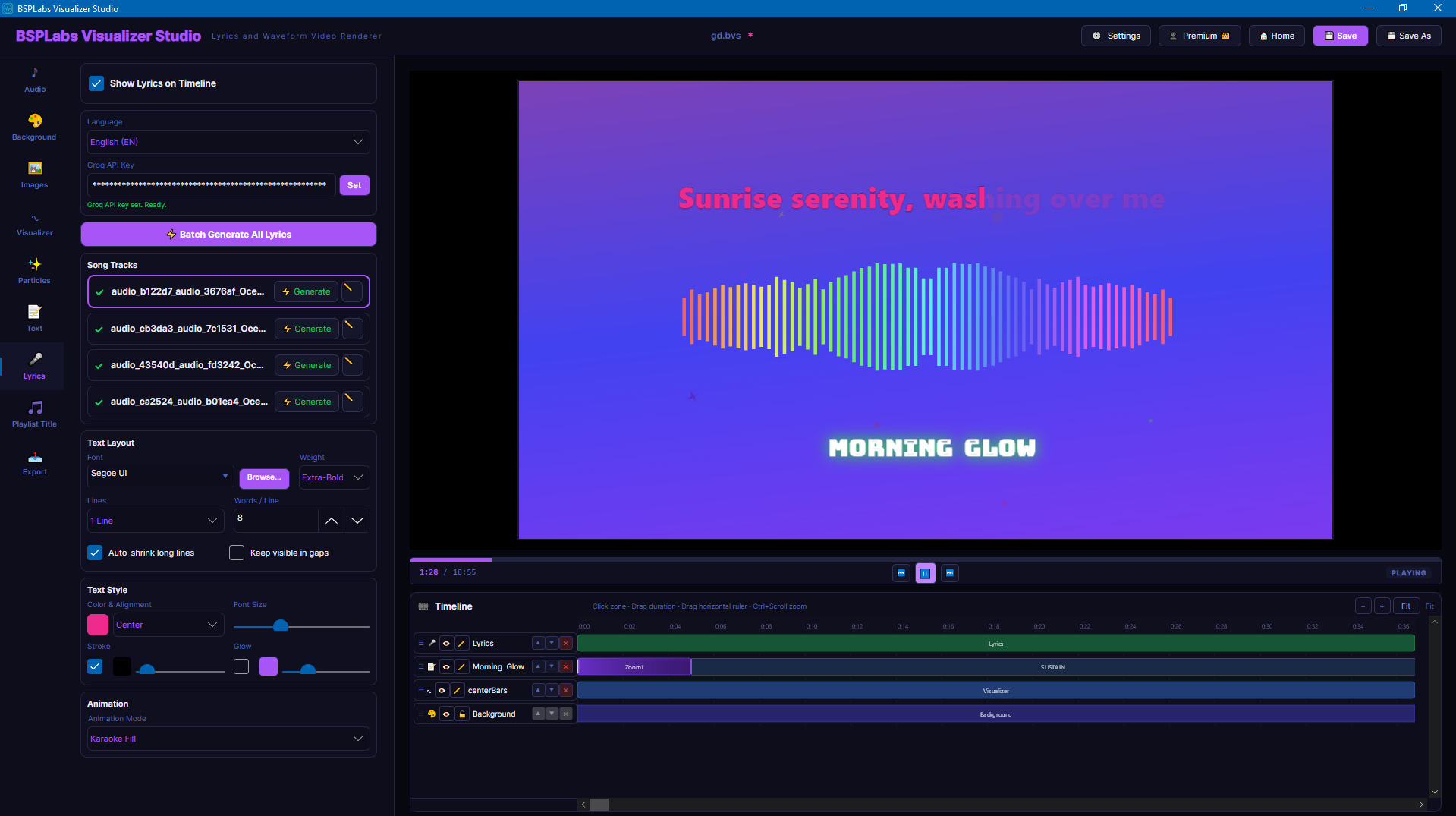This screenshot has height=816, width=1456.
Task: Generate lyrics for audio_cb3da3 track
Action: click(x=307, y=329)
